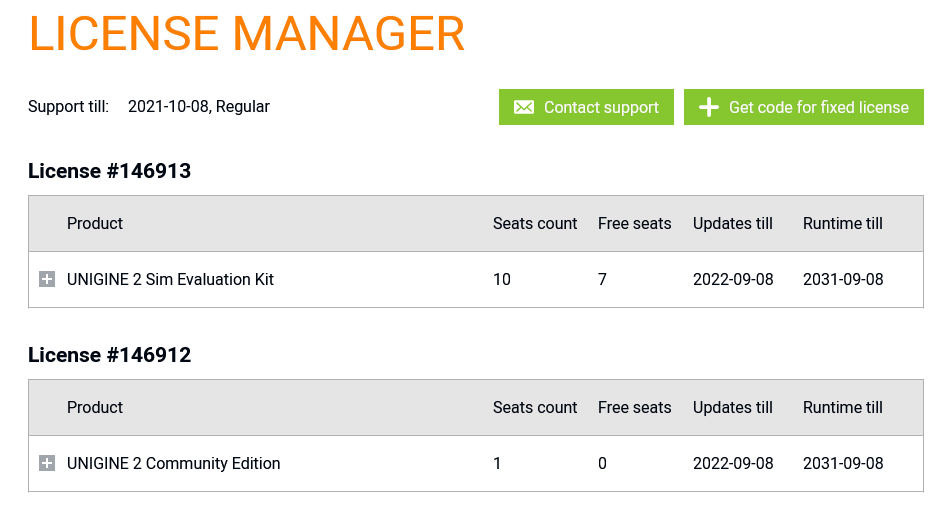This screenshot has height=517, width=942.
Task: Click the LICENSE MANAGER page title
Action: click(x=247, y=34)
